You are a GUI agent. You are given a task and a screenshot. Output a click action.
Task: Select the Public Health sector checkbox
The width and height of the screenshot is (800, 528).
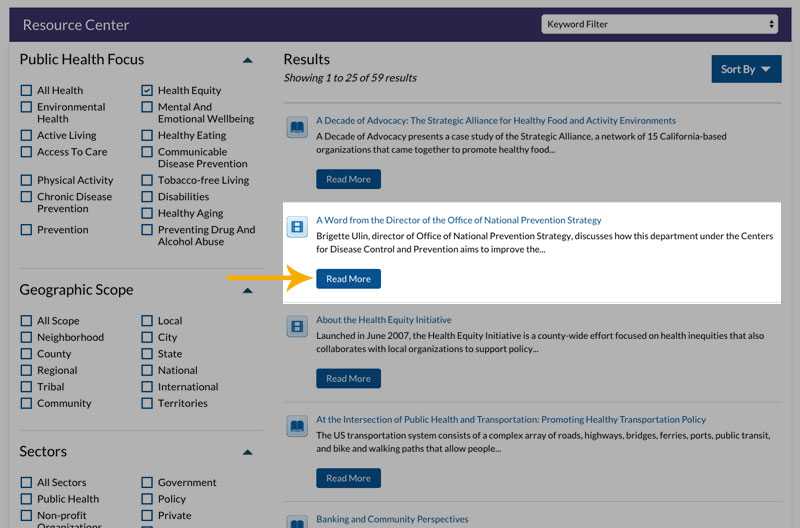click(x=26, y=498)
